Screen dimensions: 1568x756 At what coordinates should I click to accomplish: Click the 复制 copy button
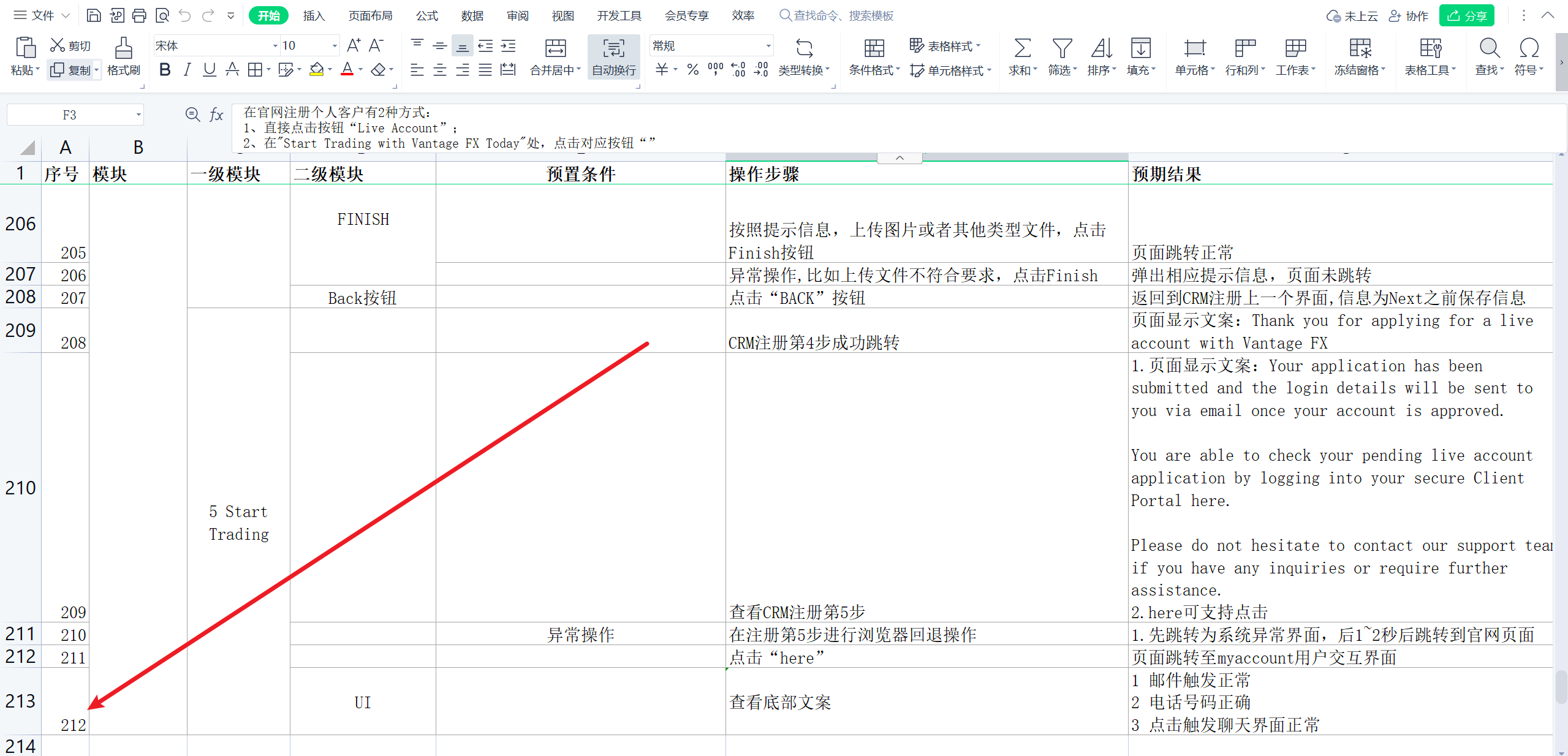[x=71, y=70]
